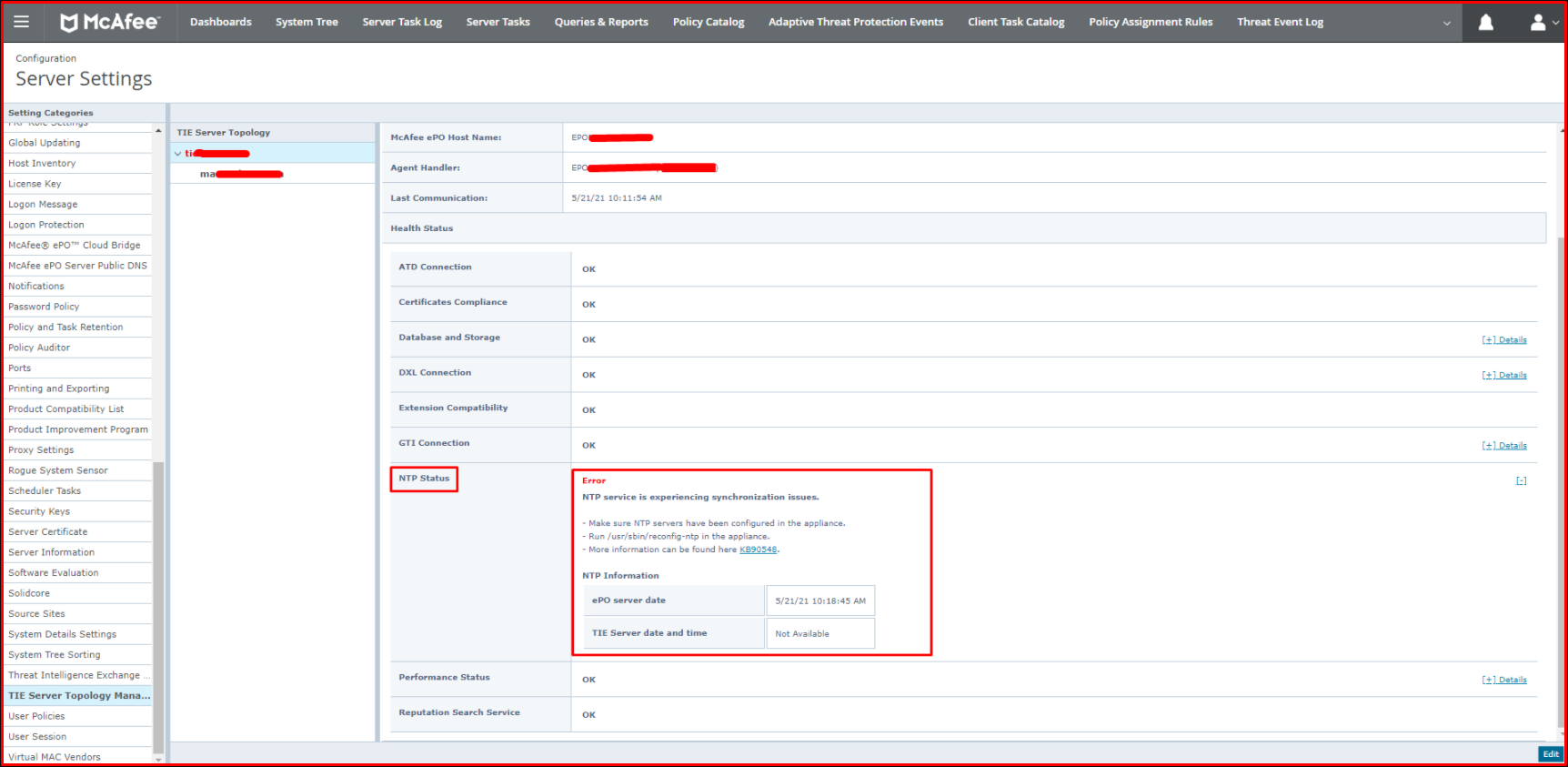Select Global Updating category
The image size is (1568, 767).
tap(77, 143)
